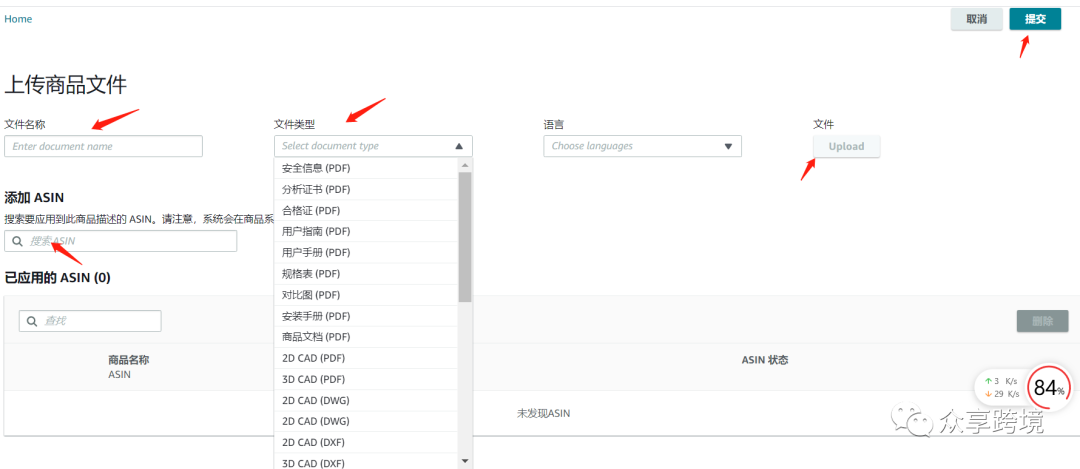
Task: Select 用户指南 (PDF) option
Action: coord(366,231)
